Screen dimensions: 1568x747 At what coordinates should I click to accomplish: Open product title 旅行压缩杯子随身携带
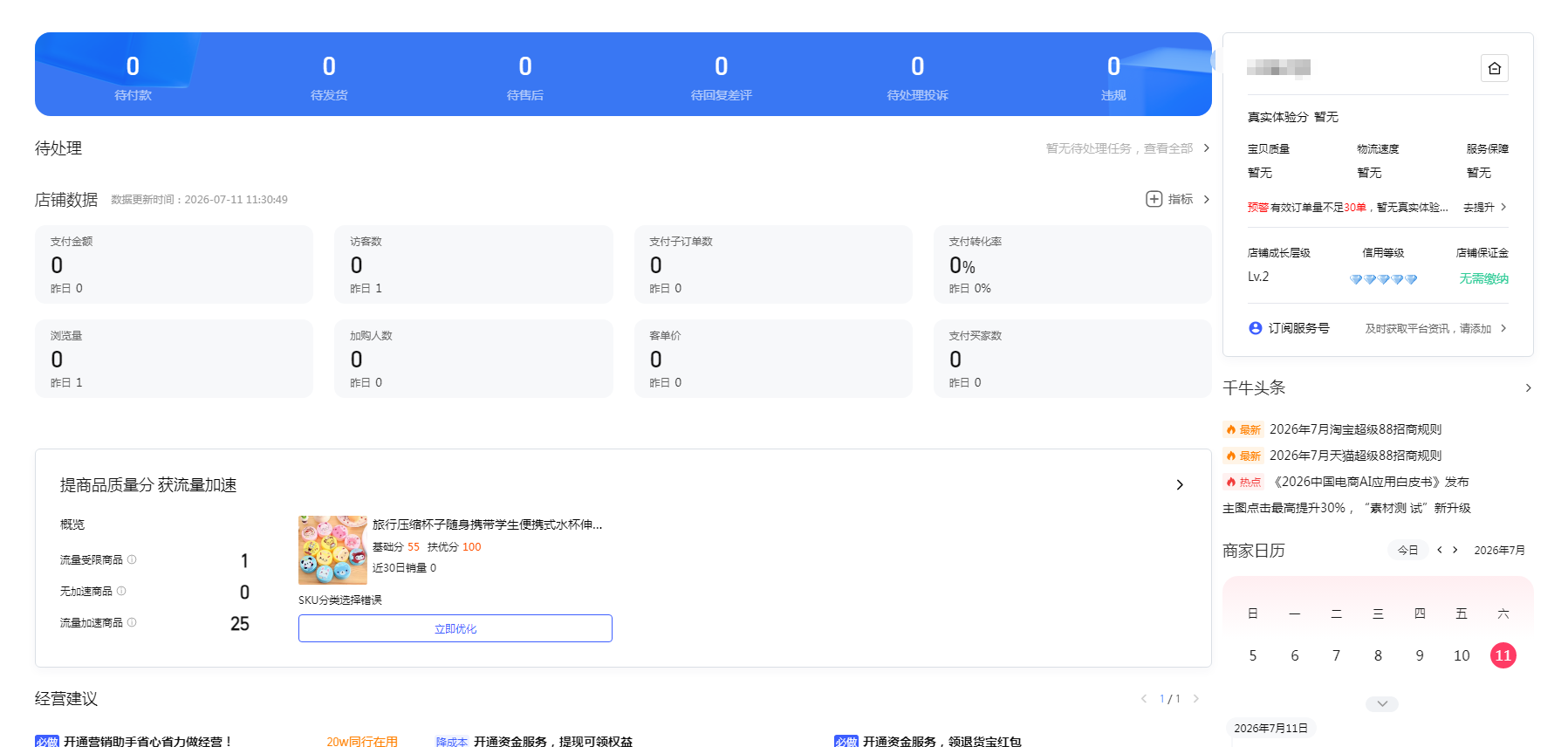click(x=487, y=524)
